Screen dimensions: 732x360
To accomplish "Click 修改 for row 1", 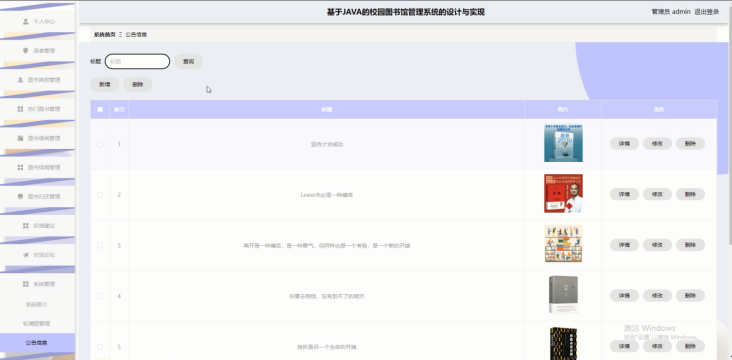I will coord(657,144).
